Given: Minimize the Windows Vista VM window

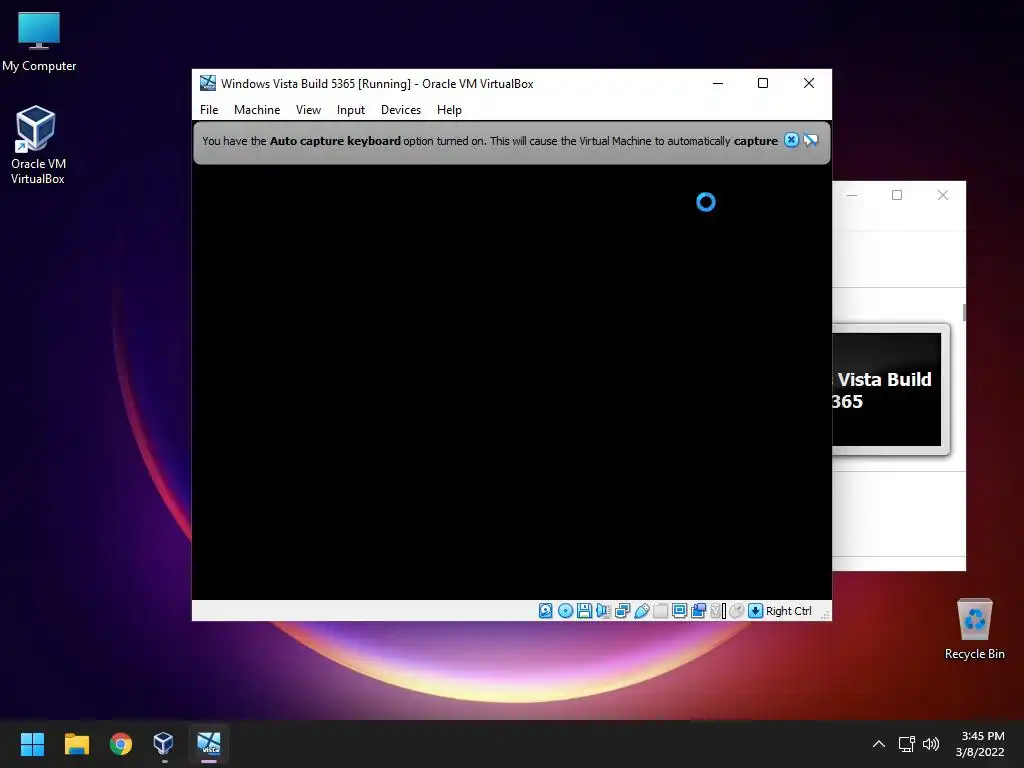Looking at the screenshot, I should [x=718, y=83].
